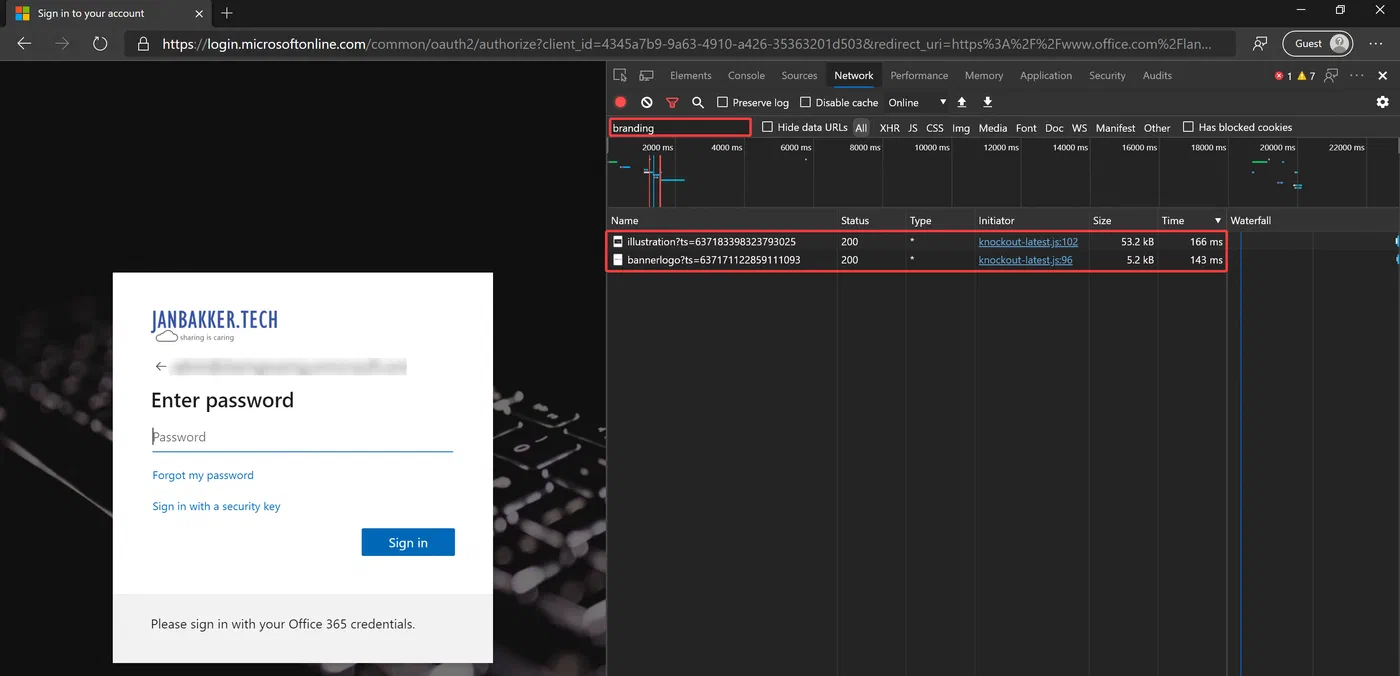The height and width of the screenshot is (676, 1400).
Task: Activate the inspect element picker in DevTools
Action: click(x=621, y=75)
